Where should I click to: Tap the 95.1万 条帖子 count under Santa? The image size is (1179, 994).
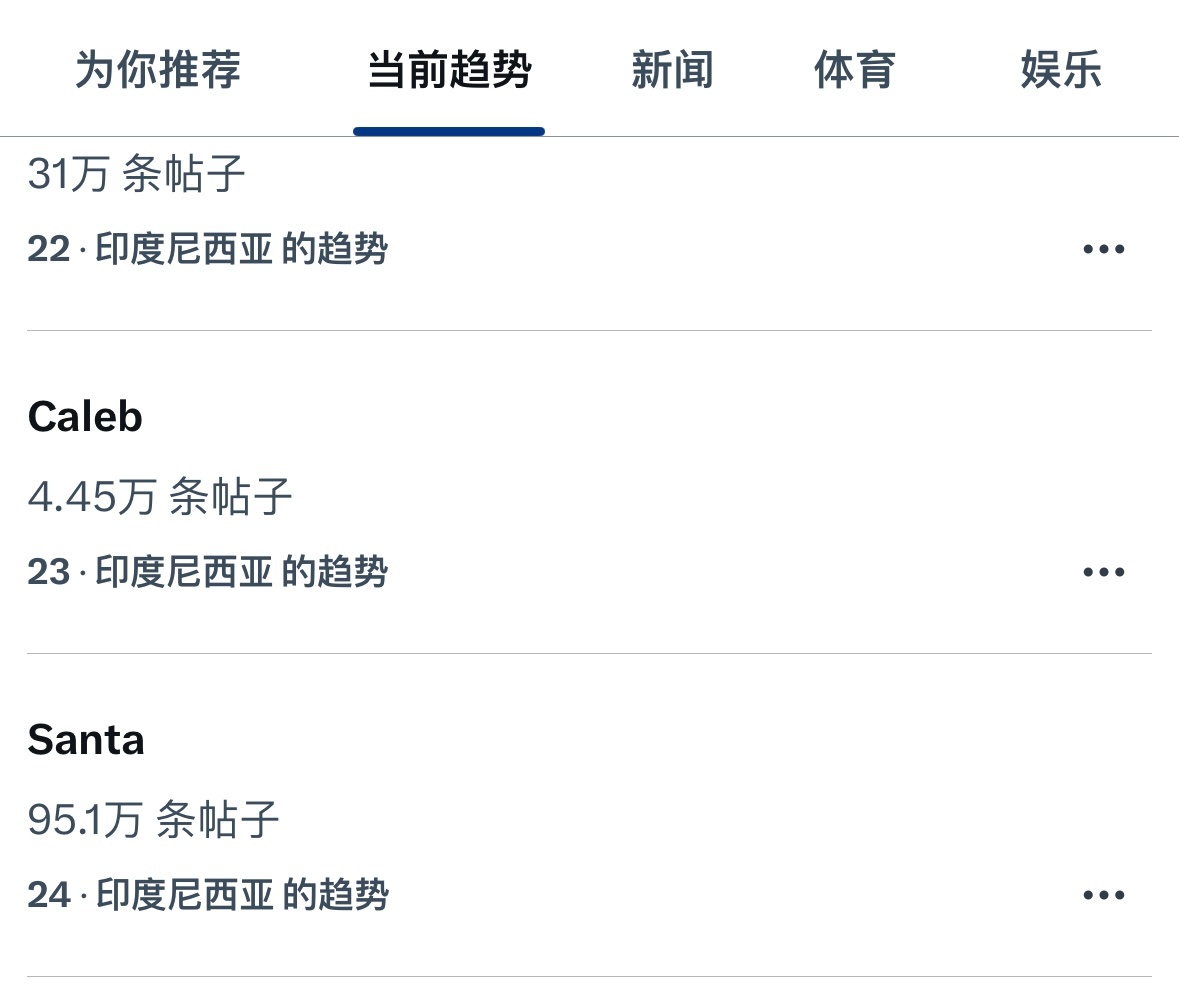[153, 820]
